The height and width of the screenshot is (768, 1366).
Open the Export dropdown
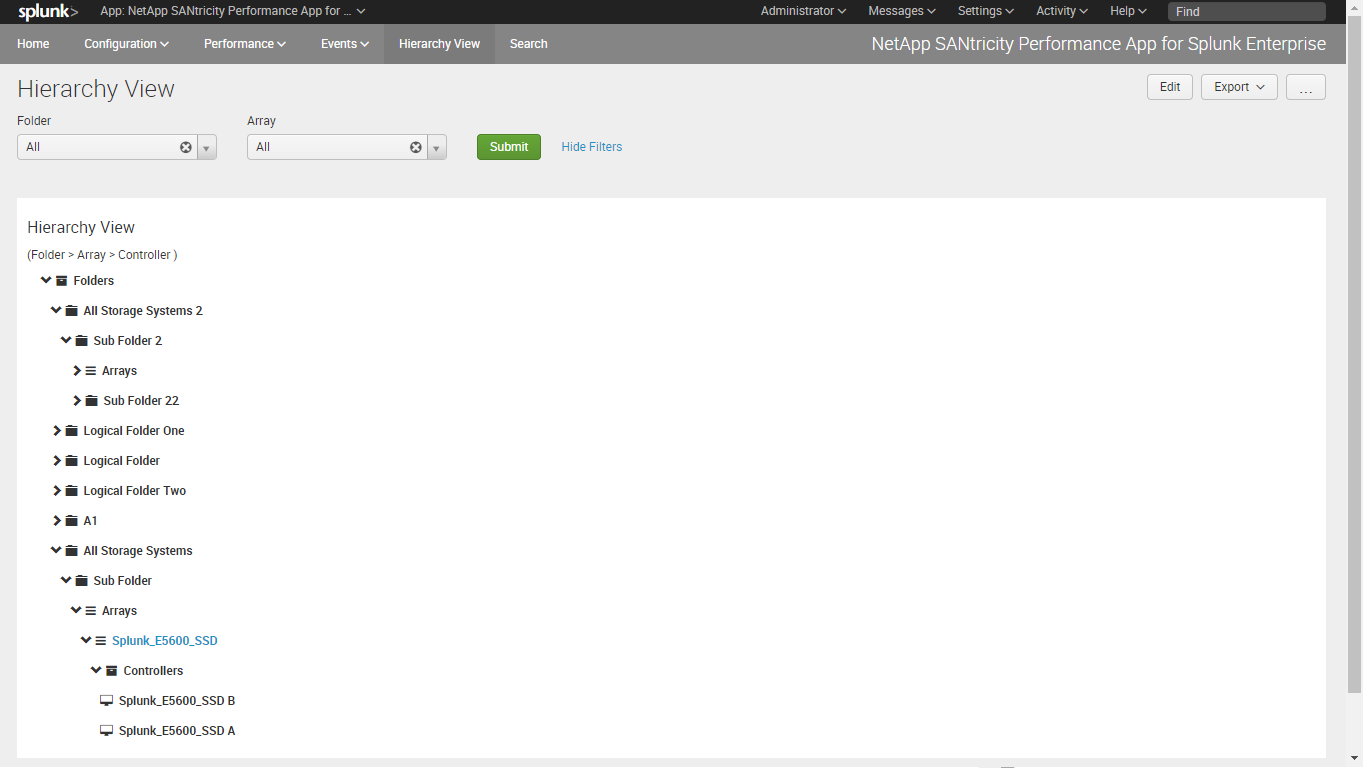point(1239,87)
